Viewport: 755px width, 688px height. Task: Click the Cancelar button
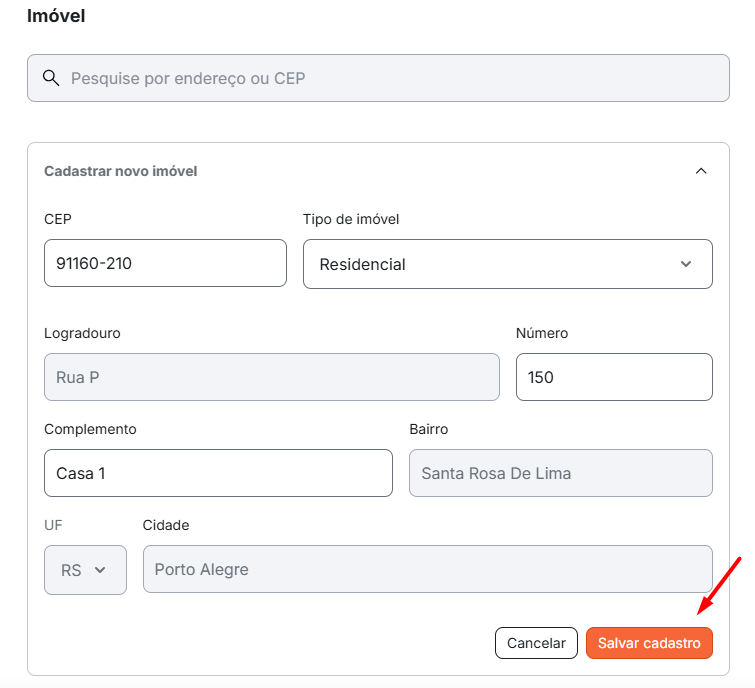click(x=536, y=643)
